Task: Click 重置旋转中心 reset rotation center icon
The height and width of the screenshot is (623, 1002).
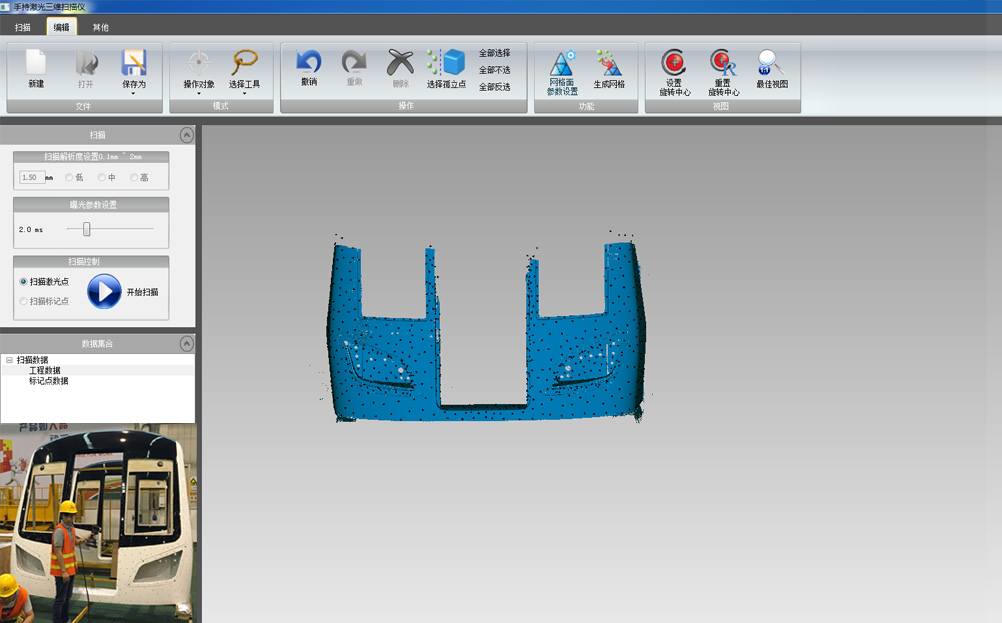Action: click(x=723, y=65)
